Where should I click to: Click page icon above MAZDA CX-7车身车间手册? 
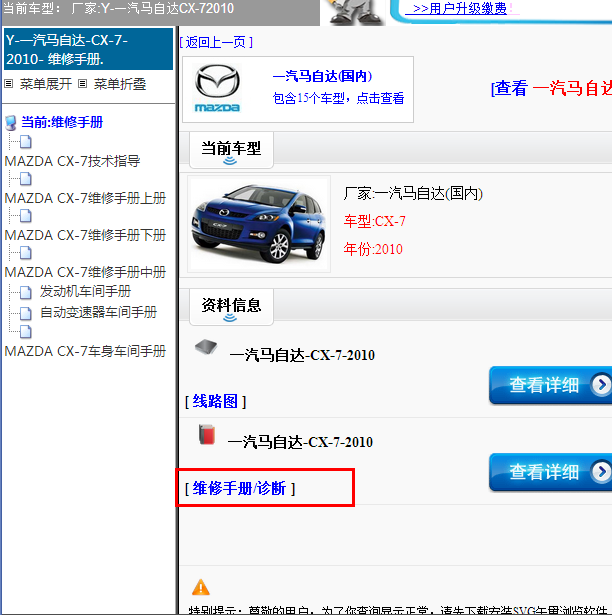pyautogui.click(x=26, y=331)
